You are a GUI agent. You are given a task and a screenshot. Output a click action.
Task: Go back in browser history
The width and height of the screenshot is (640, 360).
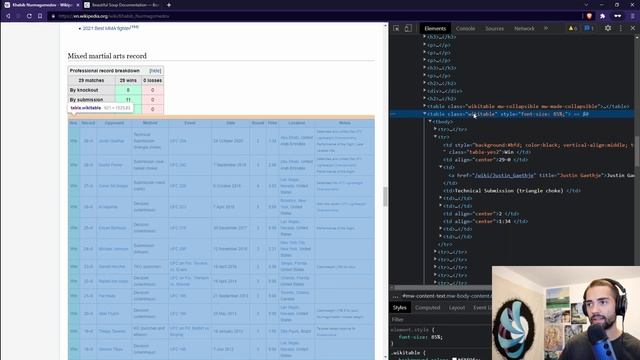pos(8,16)
